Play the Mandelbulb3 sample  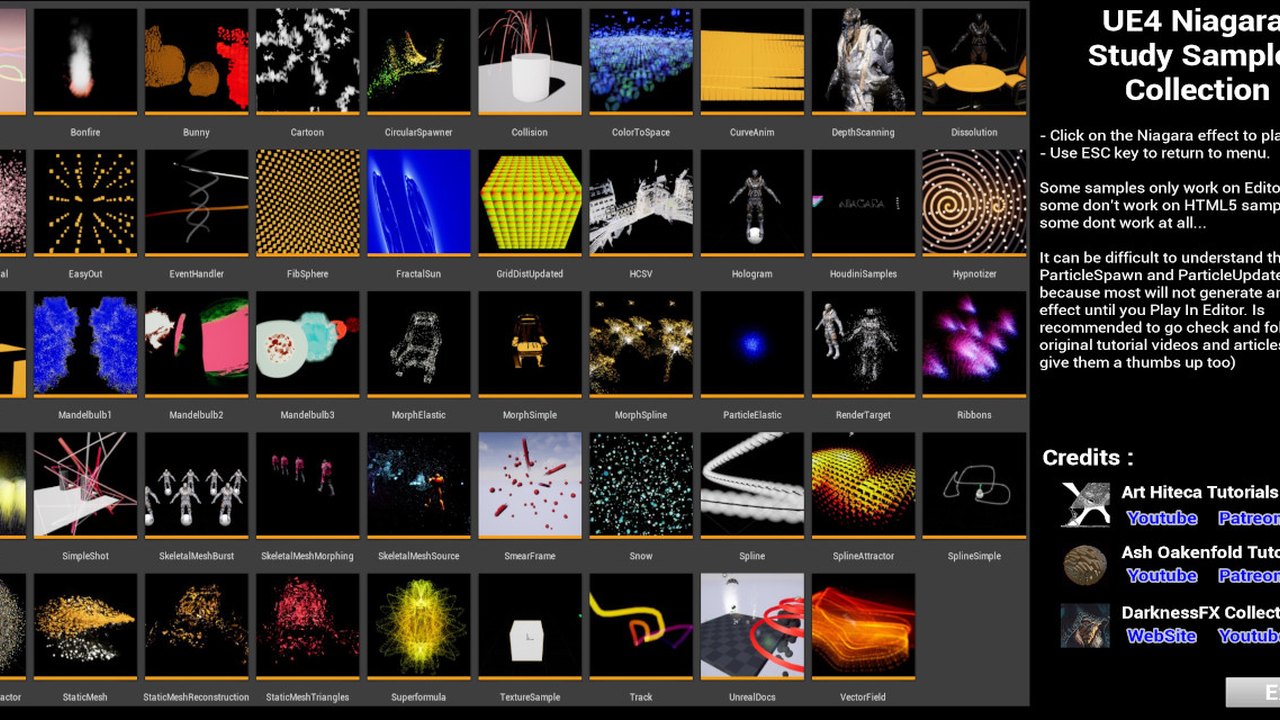(307, 344)
